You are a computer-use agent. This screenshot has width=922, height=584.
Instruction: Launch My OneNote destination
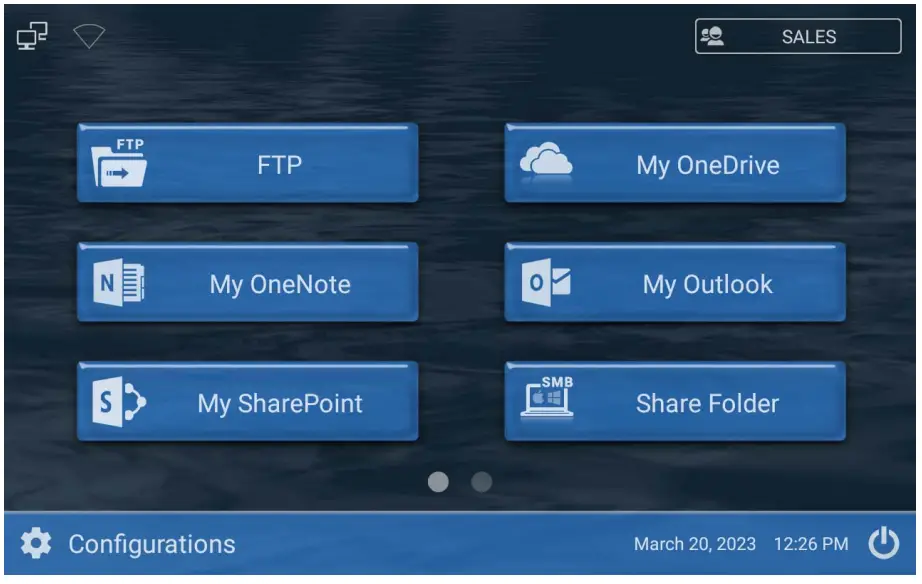click(x=248, y=283)
